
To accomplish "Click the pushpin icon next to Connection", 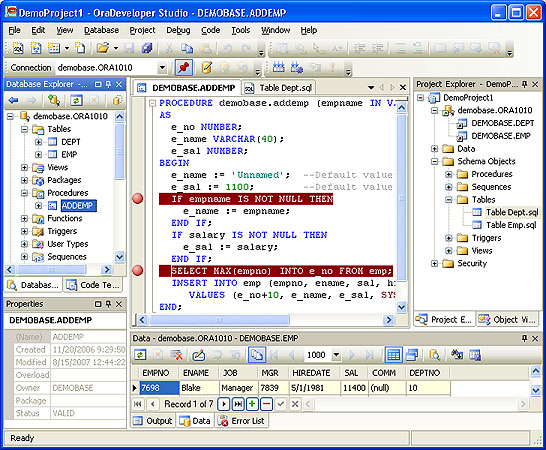I will click(x=184, y=67).
